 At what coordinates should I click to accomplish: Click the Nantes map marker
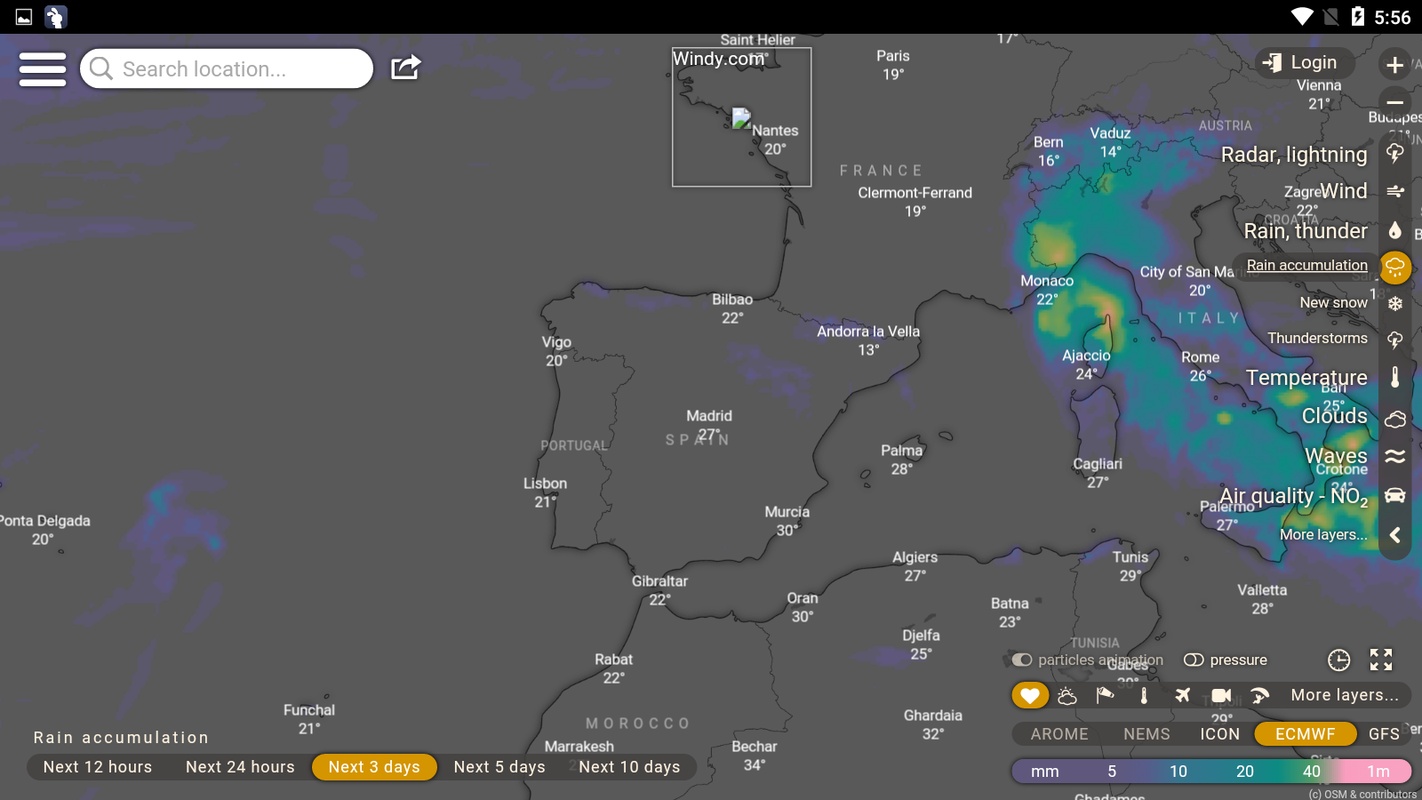pyautogui.click(x=741, y=119)
